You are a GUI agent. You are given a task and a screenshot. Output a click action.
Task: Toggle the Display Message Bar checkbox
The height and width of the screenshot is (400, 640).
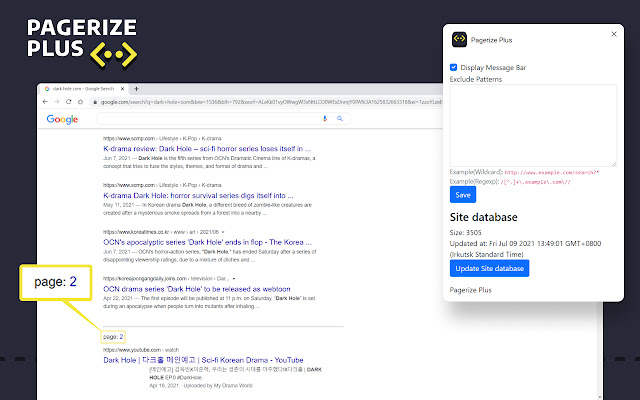coord(454,67)
